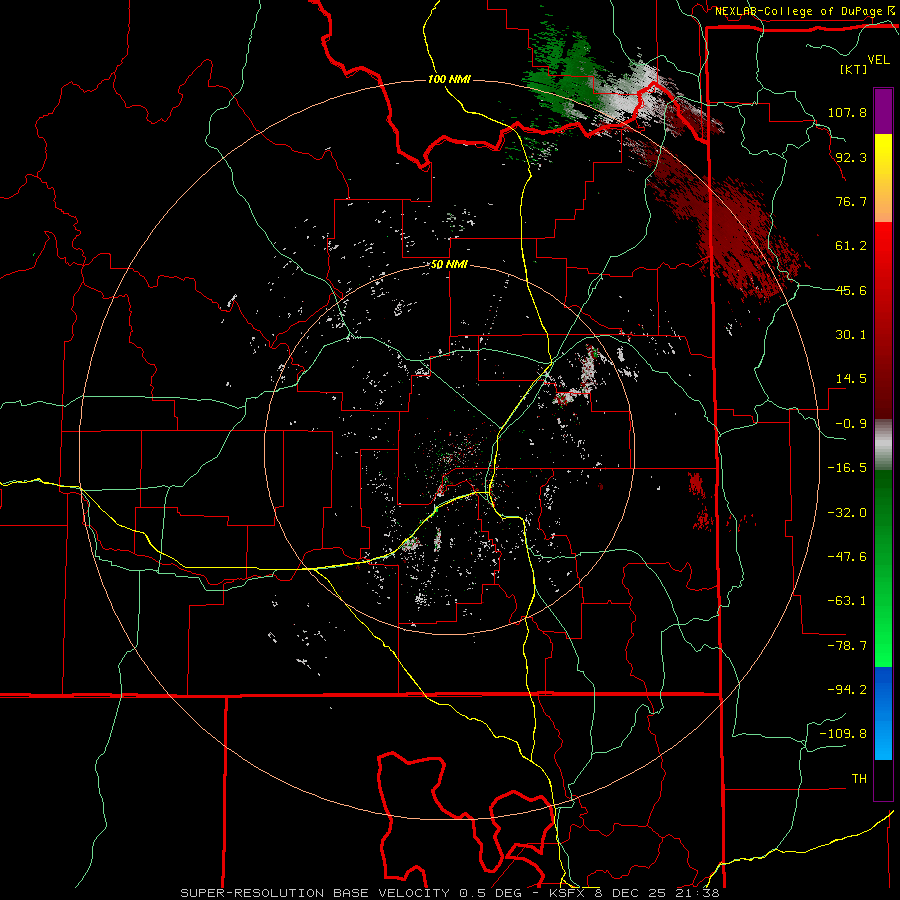Select the -94.2 scale value

coord(847,690)
